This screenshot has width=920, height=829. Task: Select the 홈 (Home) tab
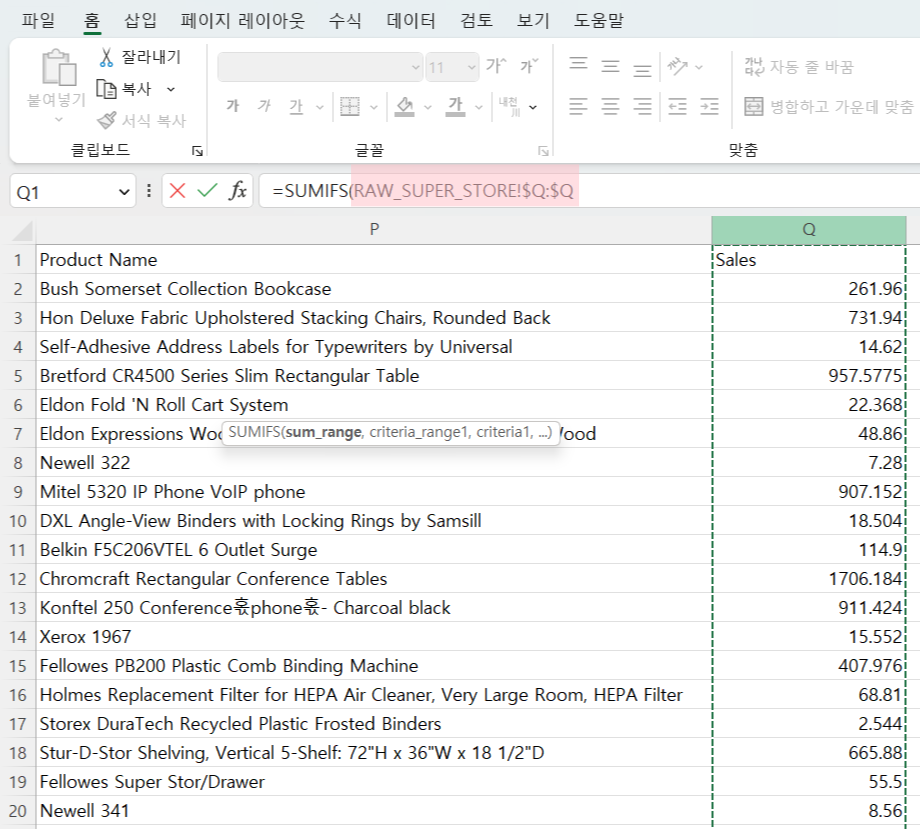(92, 21)
